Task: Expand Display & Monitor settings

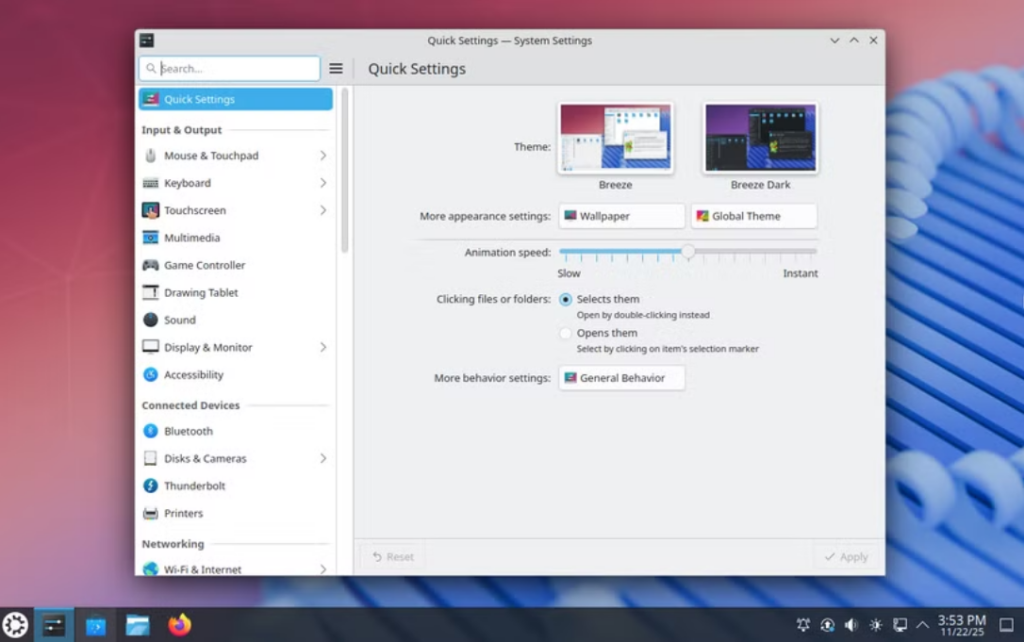Action: point(208,347)
